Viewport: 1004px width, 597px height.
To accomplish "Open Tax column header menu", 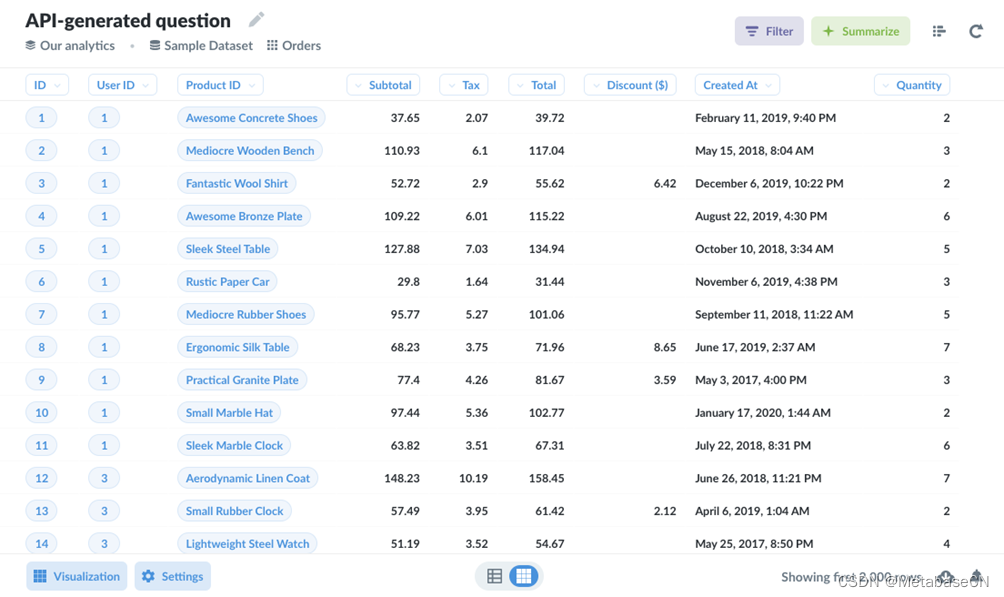I will [464, 85].
